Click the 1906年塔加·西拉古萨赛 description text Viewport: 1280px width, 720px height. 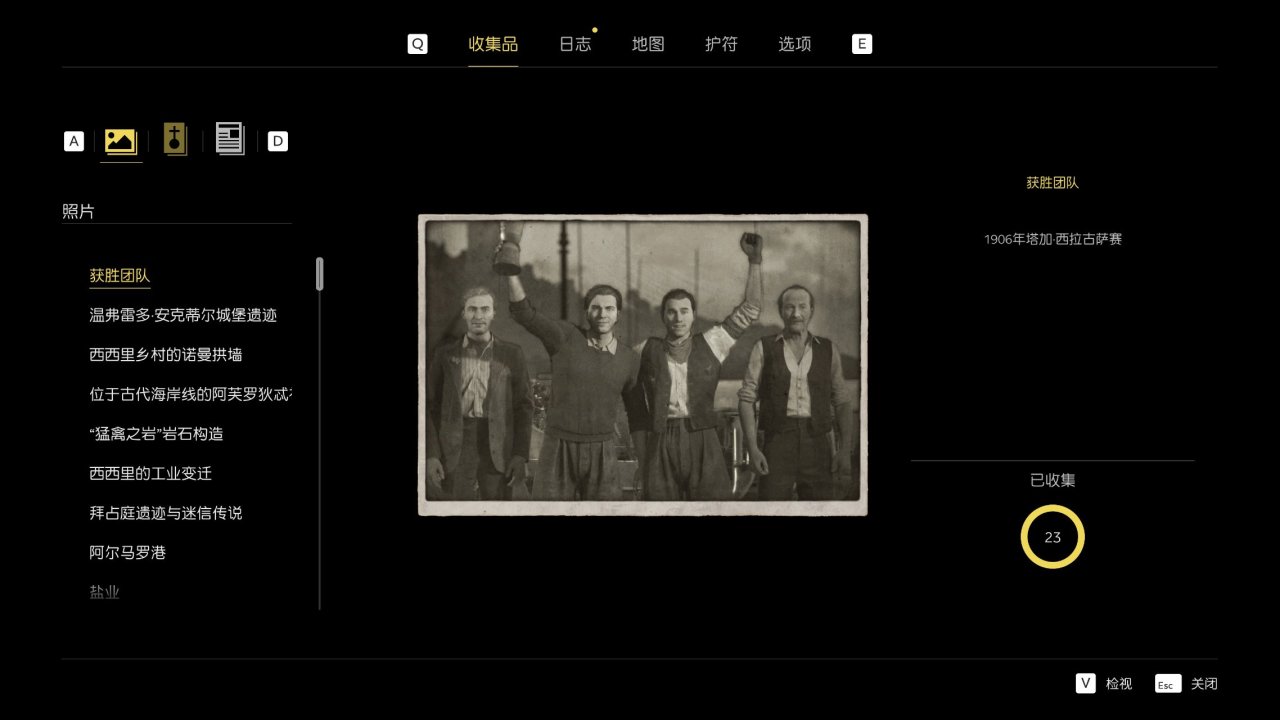[1053, 239]
